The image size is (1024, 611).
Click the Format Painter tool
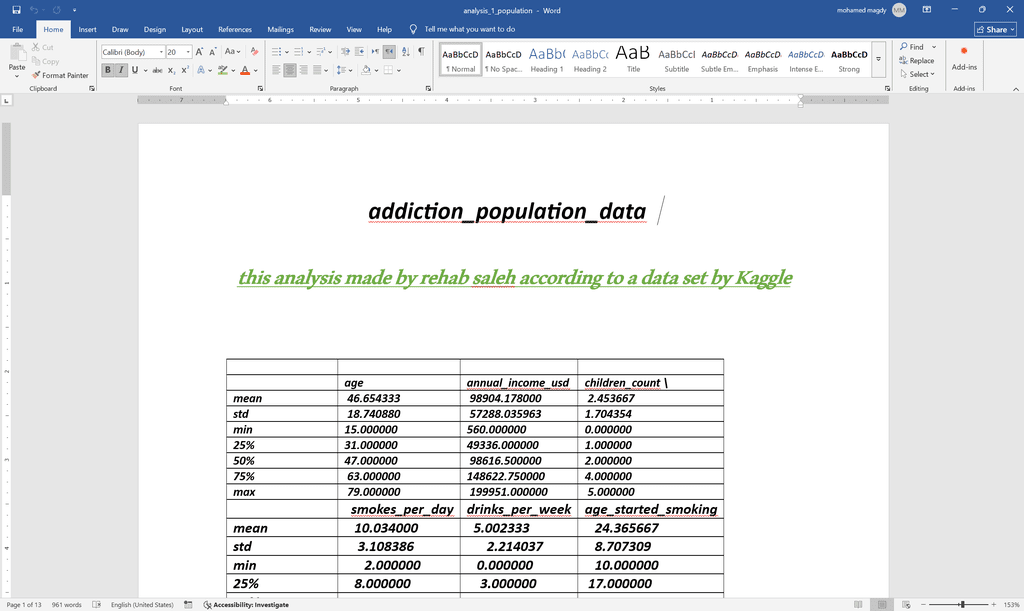point(60,75)
